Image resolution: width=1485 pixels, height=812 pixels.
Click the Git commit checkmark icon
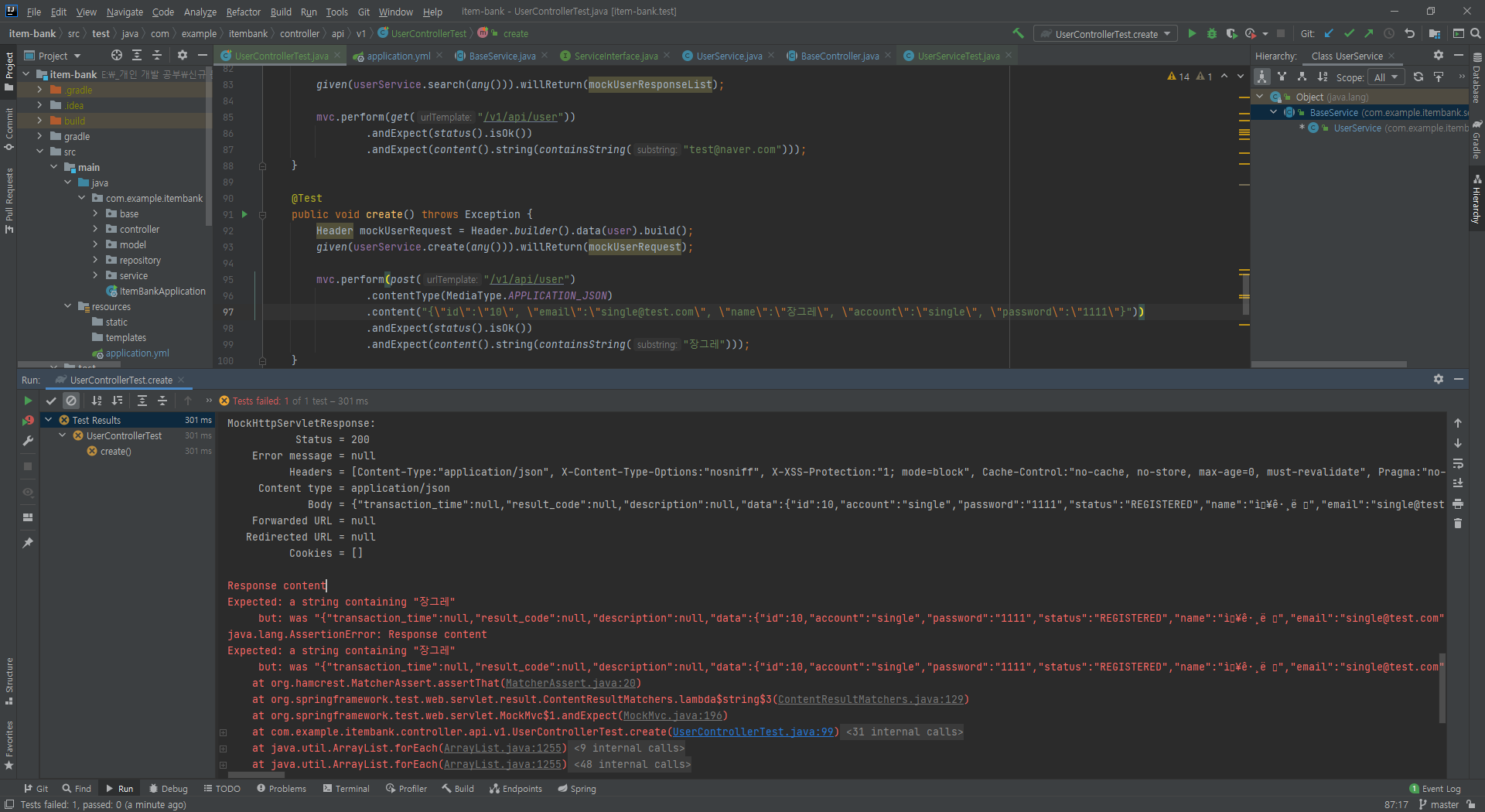click(x=1349, y=33)
